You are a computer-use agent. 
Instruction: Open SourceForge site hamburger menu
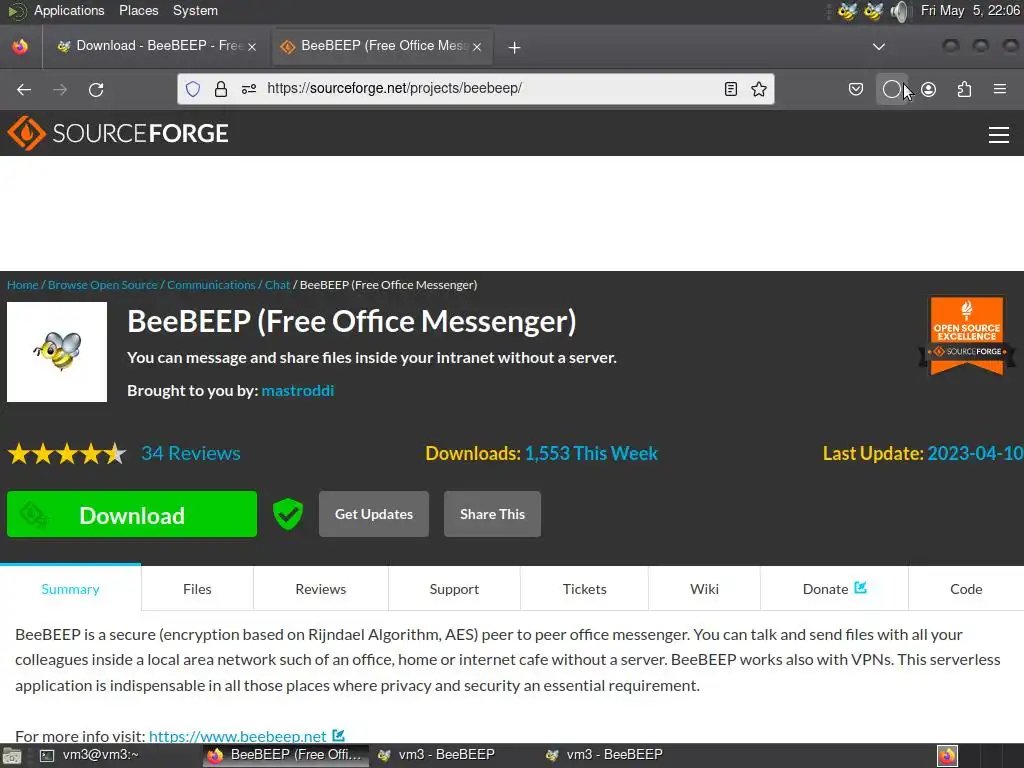[x=999, y=135]
